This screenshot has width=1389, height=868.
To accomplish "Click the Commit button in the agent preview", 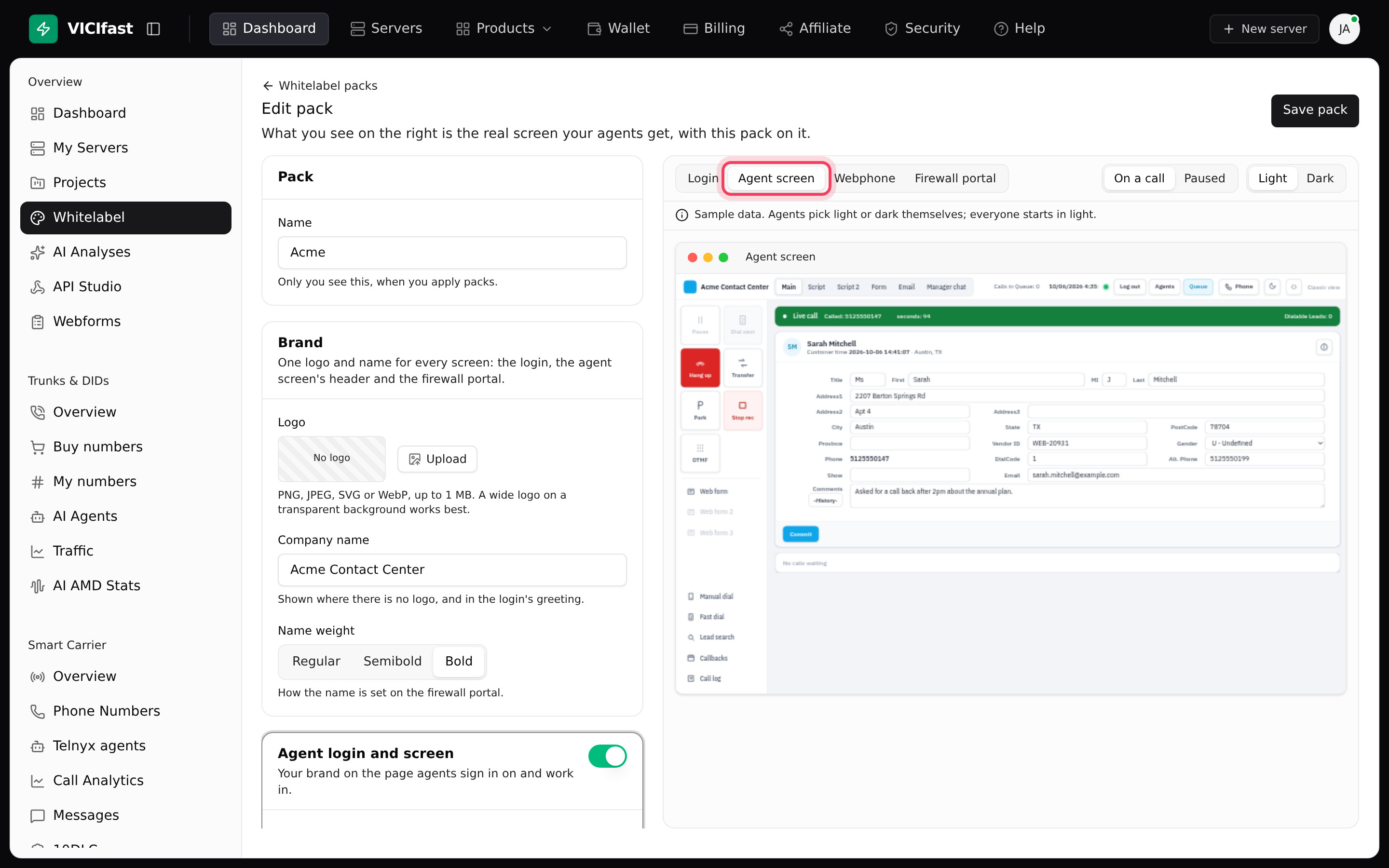I will coord(801,534).
